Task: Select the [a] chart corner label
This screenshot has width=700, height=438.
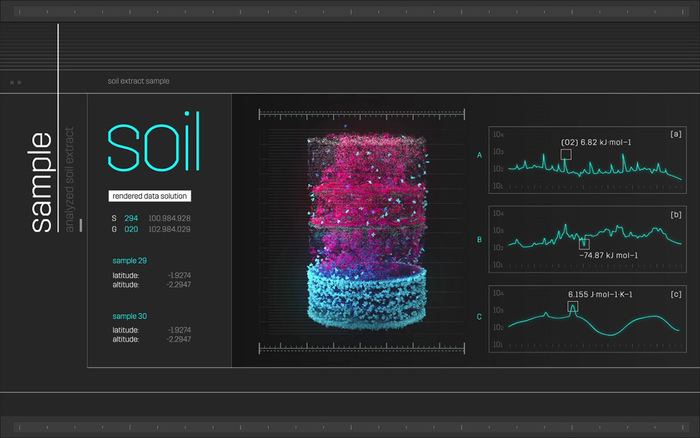Action: (x=676, y=134)
